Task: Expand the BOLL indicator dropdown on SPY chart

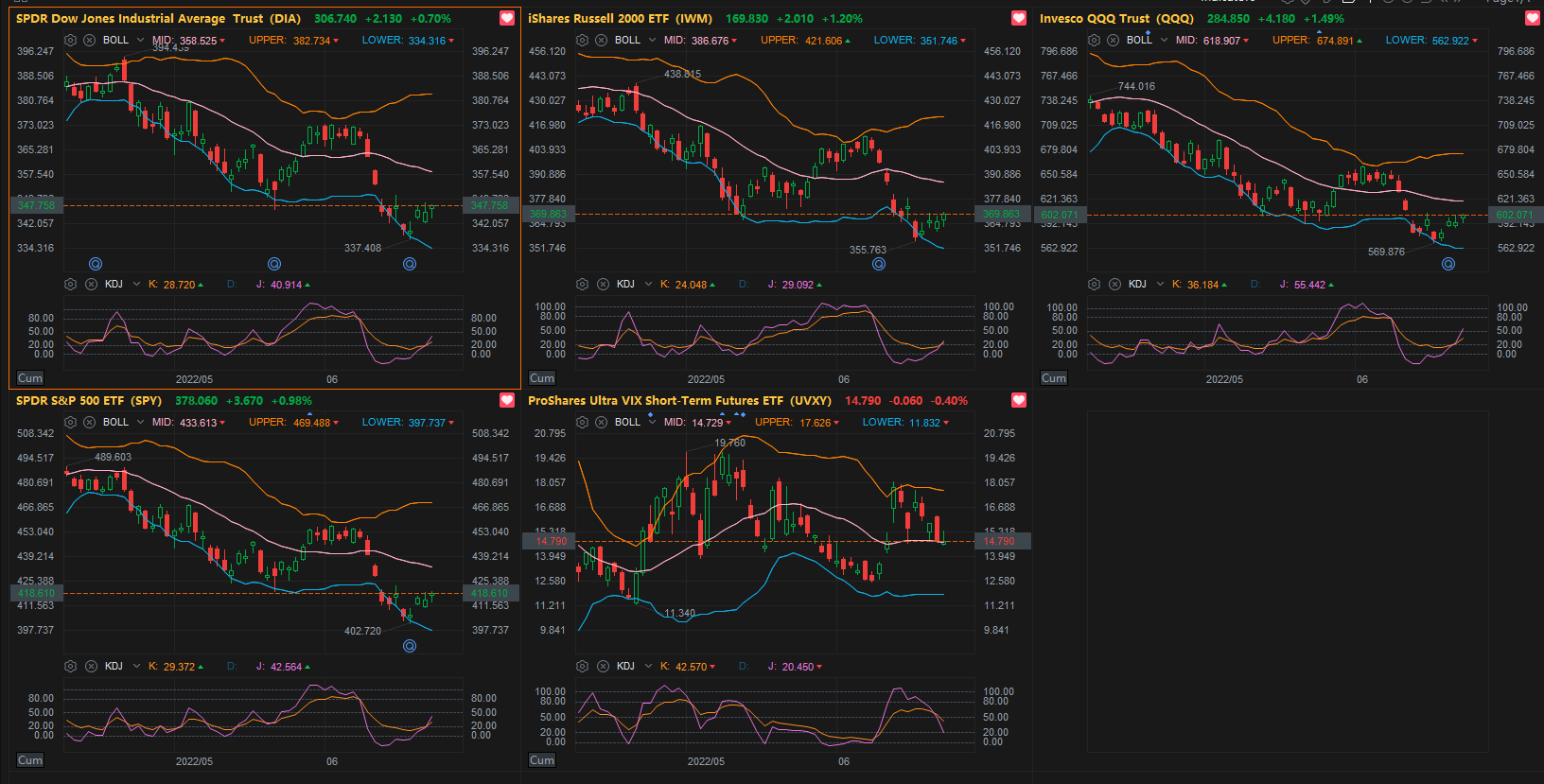Action: tap(140, 423)
